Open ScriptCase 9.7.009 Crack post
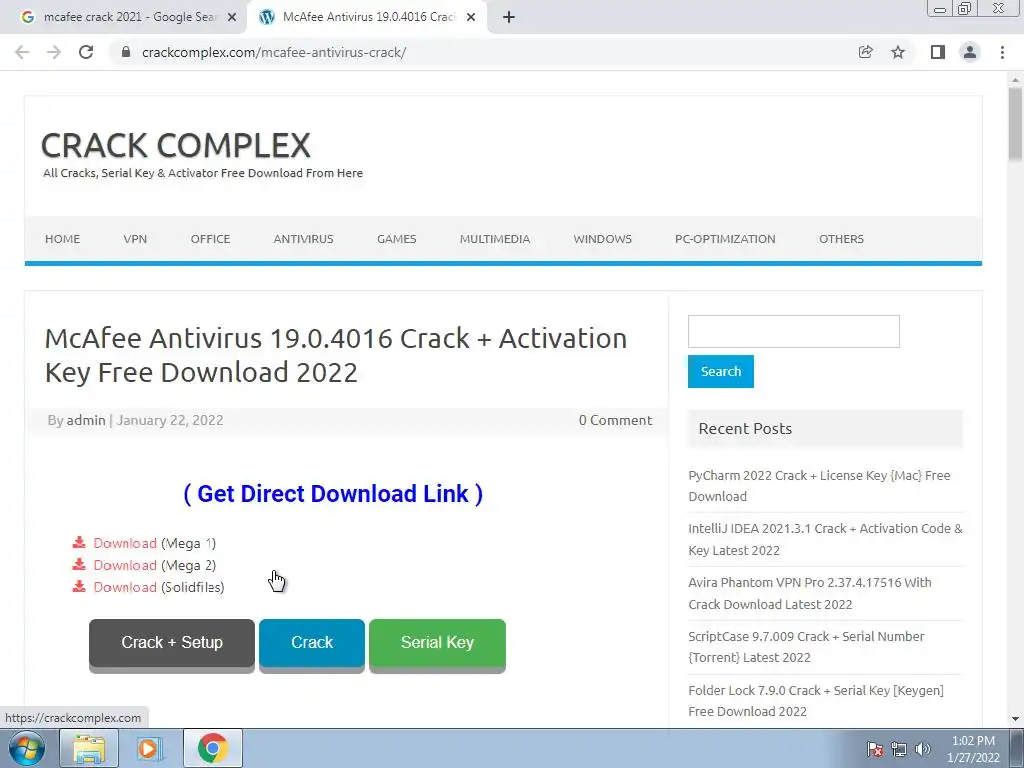 pyautogui.click(x=806, y=647)
